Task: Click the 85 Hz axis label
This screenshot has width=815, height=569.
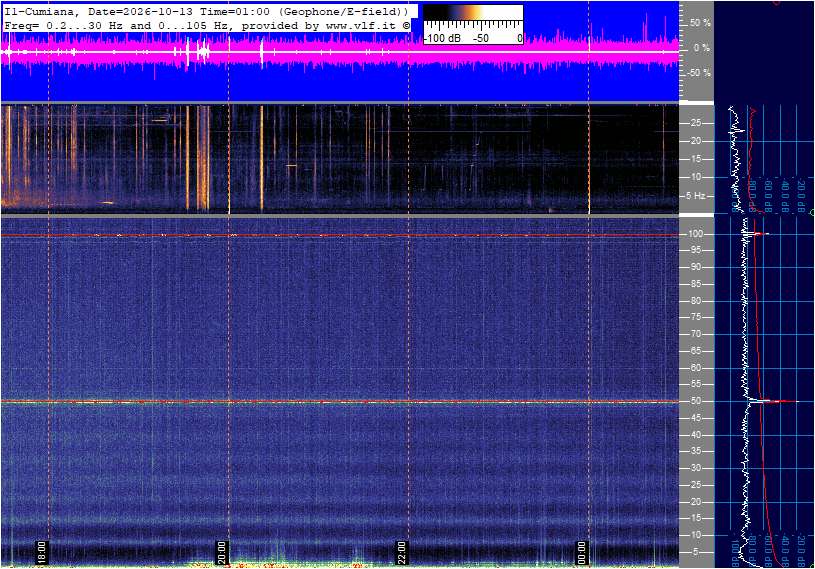Action: coord(695,284)
